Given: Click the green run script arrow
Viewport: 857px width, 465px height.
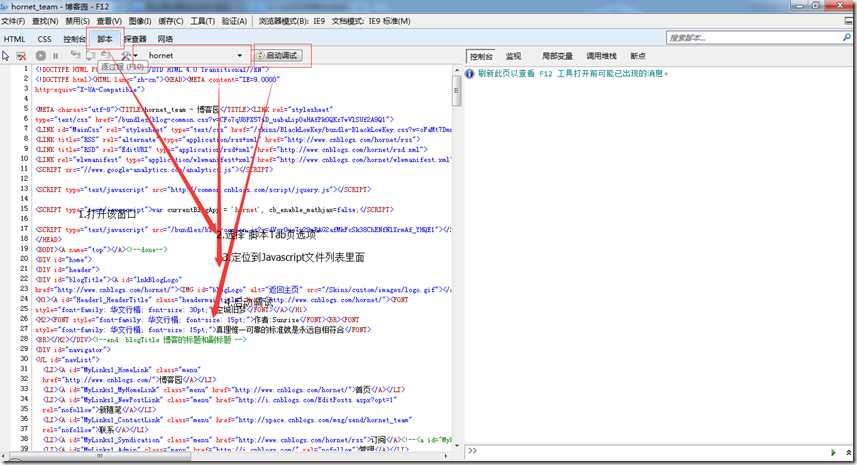Looking at the screenshot, I should (833, 452).
